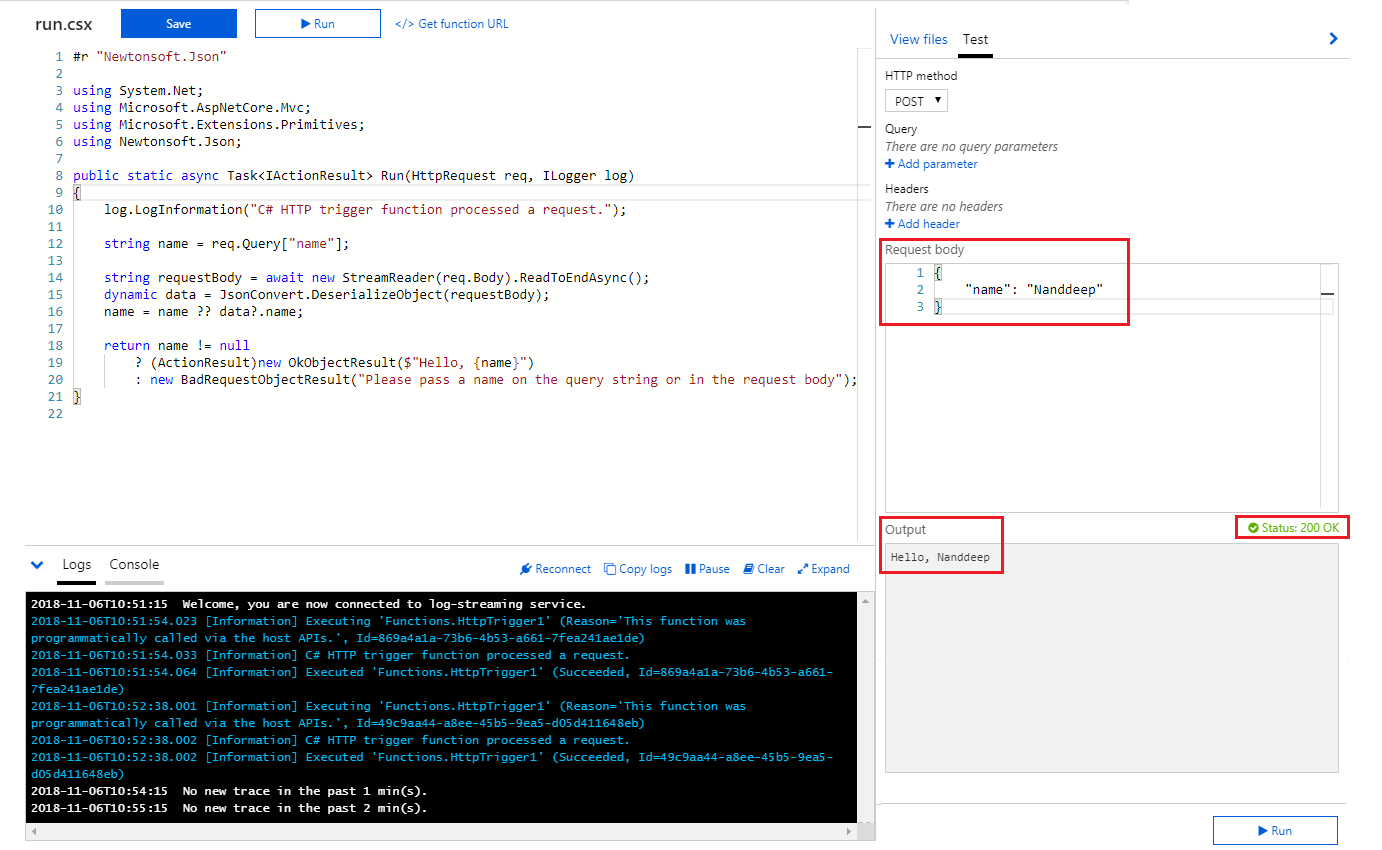Switch to the View files tab
Screen dimensions: 1382x850
918,40
